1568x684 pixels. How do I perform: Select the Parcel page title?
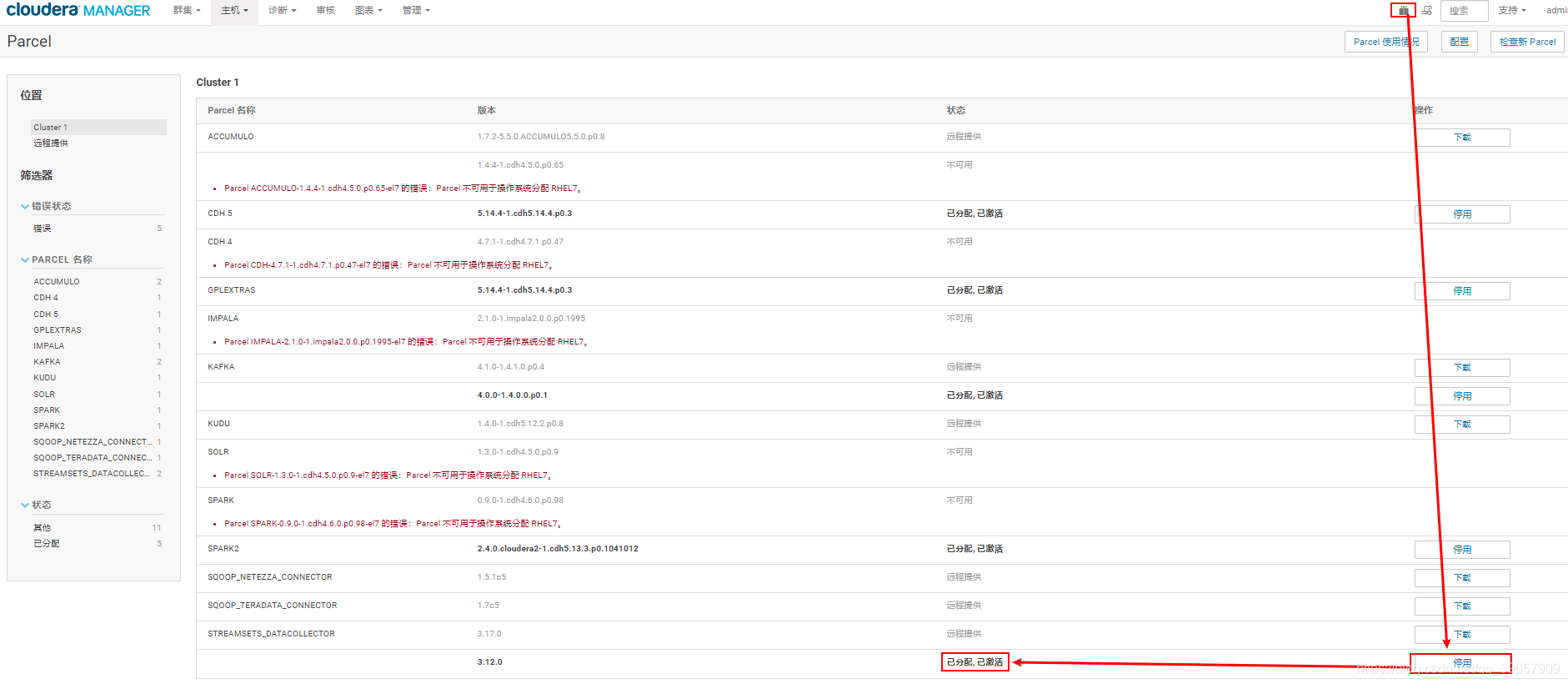point(29,42)
